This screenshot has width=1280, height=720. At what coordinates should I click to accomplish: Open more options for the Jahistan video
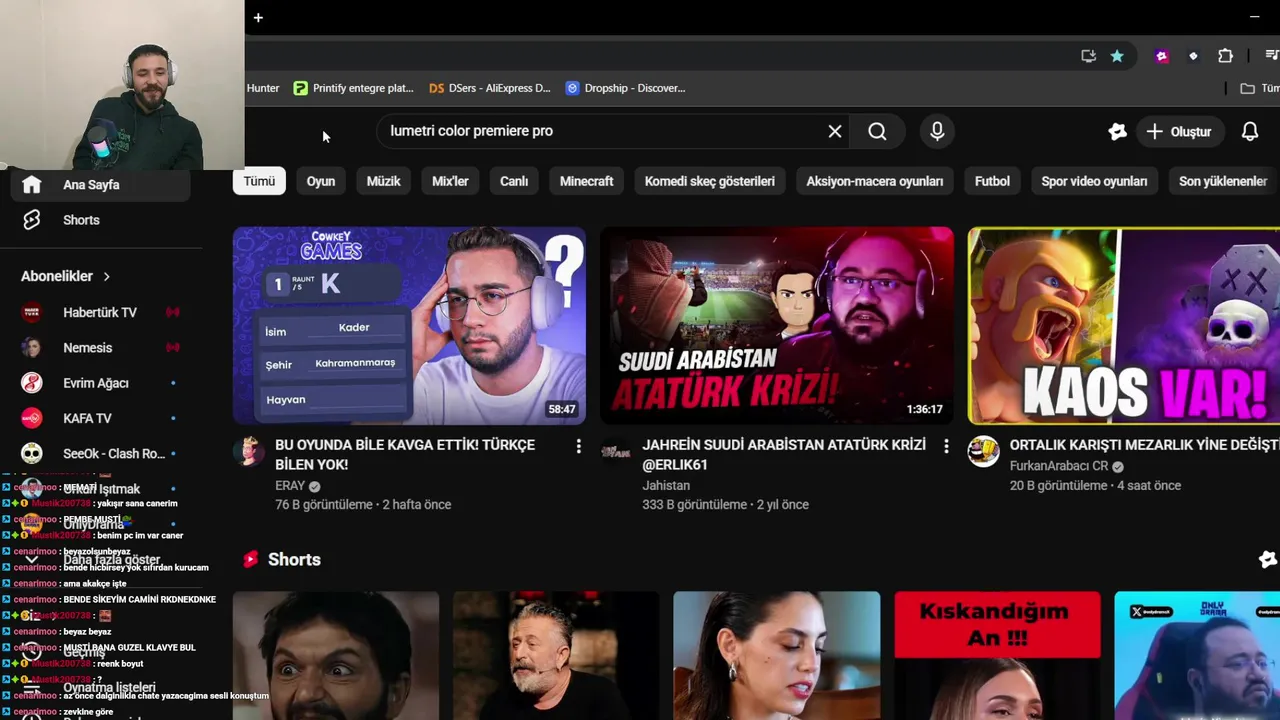(x=946, y=447)
